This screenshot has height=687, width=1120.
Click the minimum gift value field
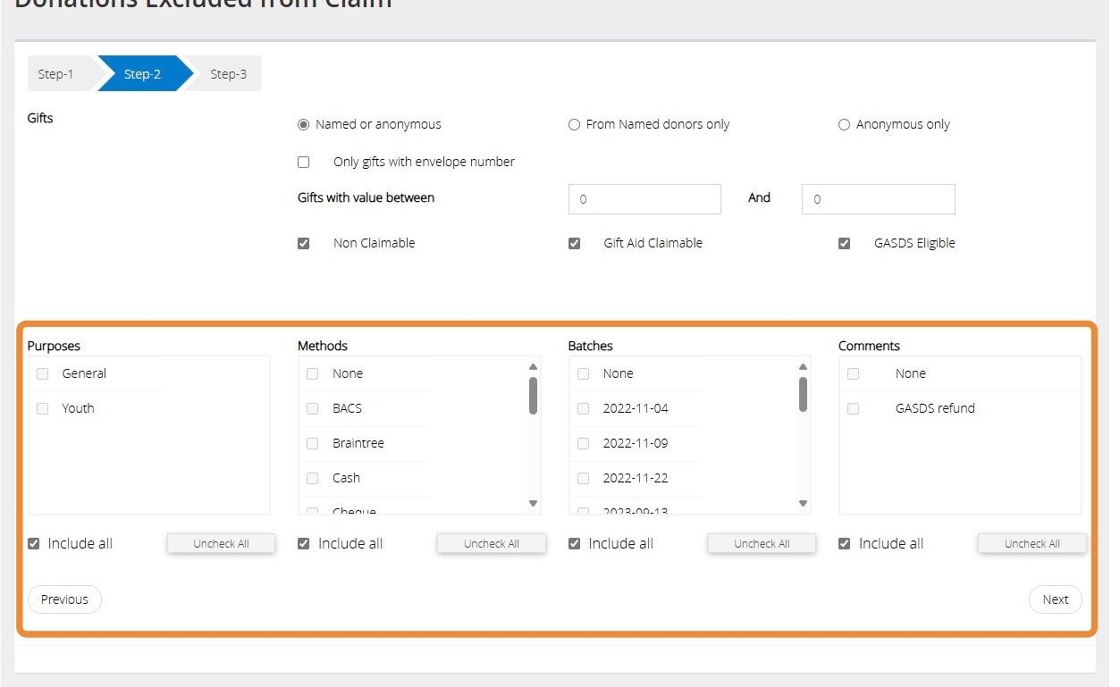644,199
